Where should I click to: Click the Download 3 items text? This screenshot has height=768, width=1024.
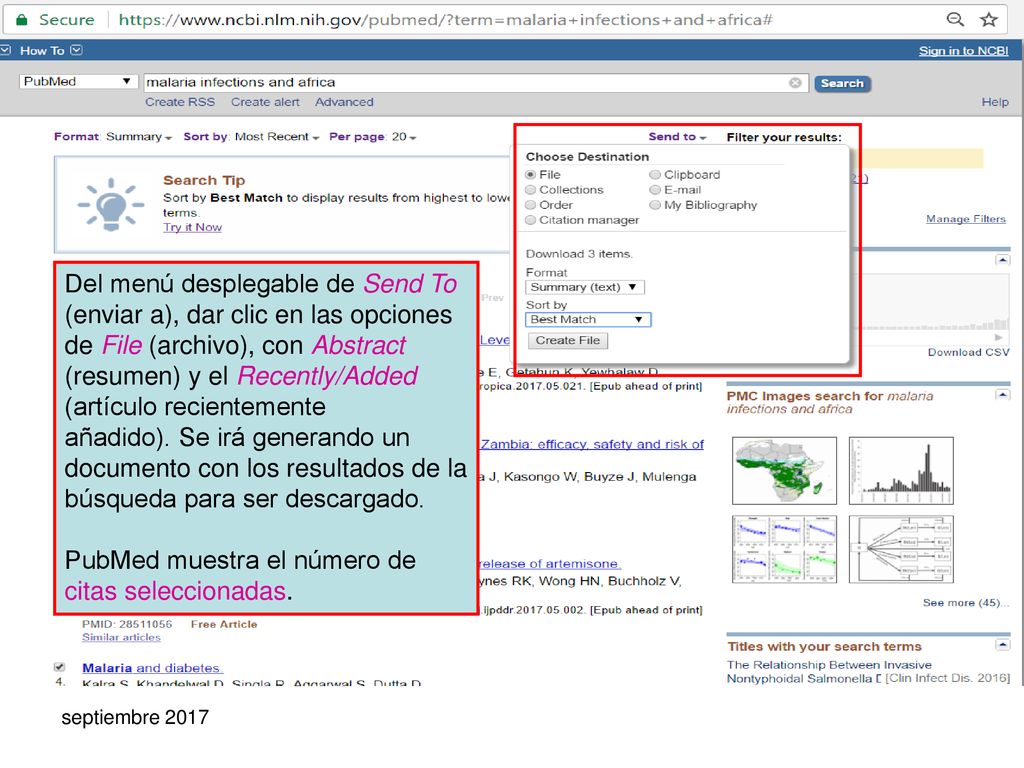(x=579, y=253)
